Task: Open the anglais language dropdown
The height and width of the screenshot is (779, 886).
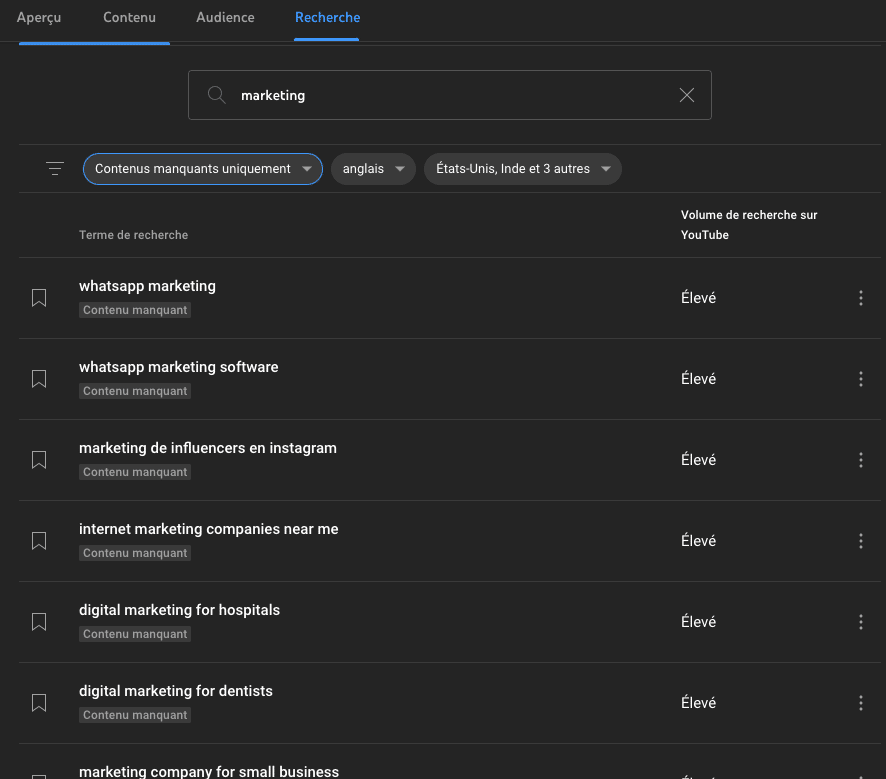Action: 373,169
